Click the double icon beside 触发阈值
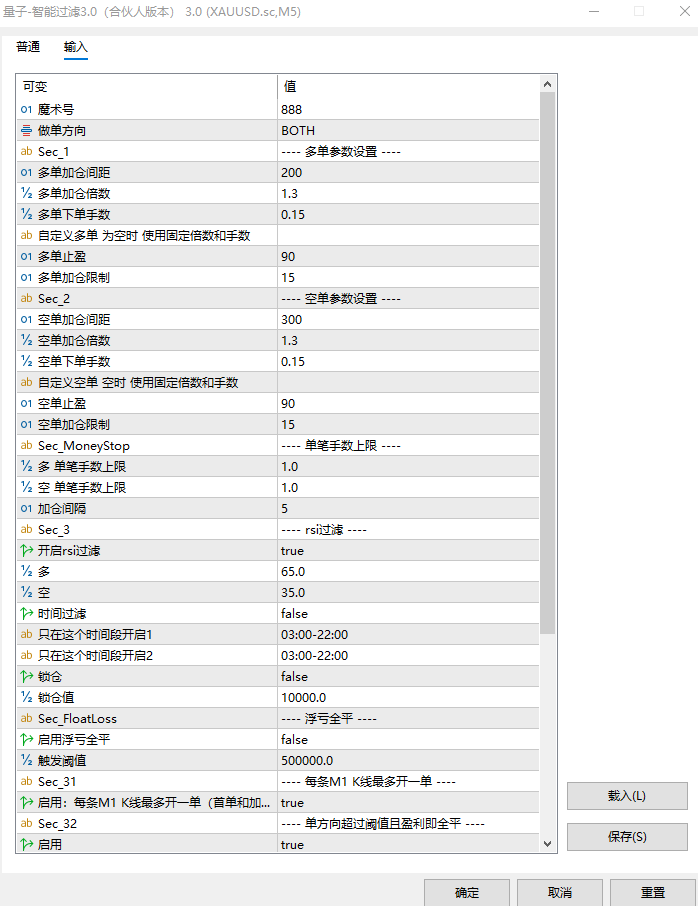The image size is (698, 906). pyautogui.click(x=27, y=760)
